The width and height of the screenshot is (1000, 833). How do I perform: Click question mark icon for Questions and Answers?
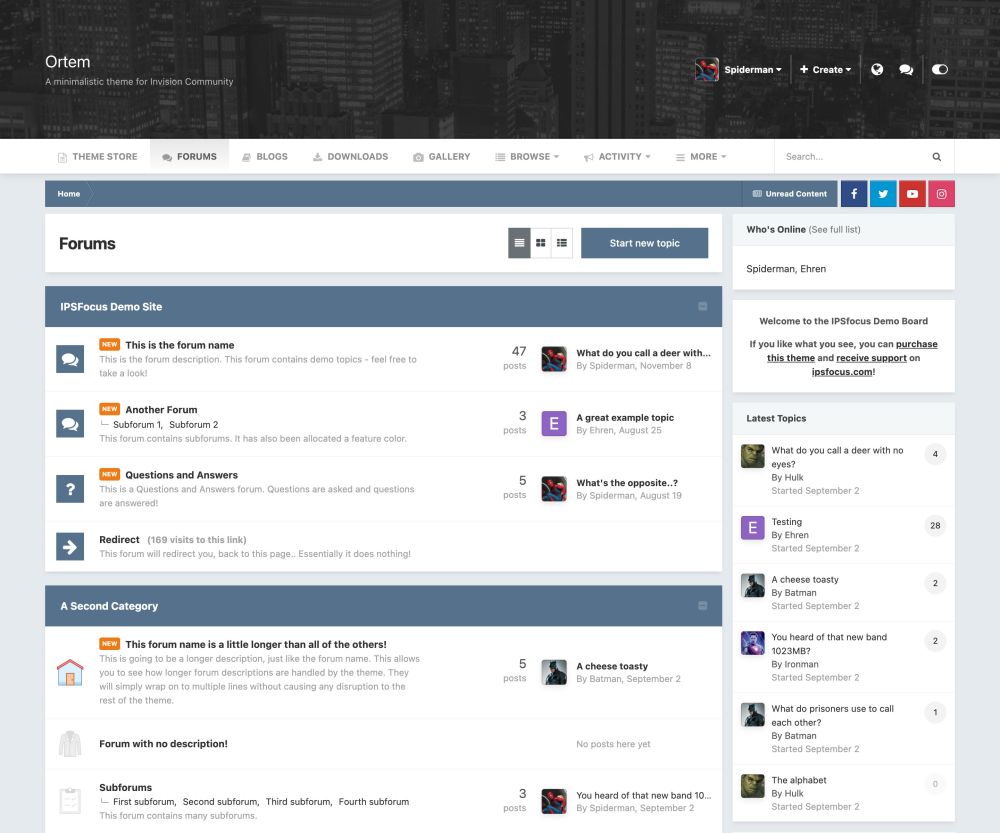70,489
